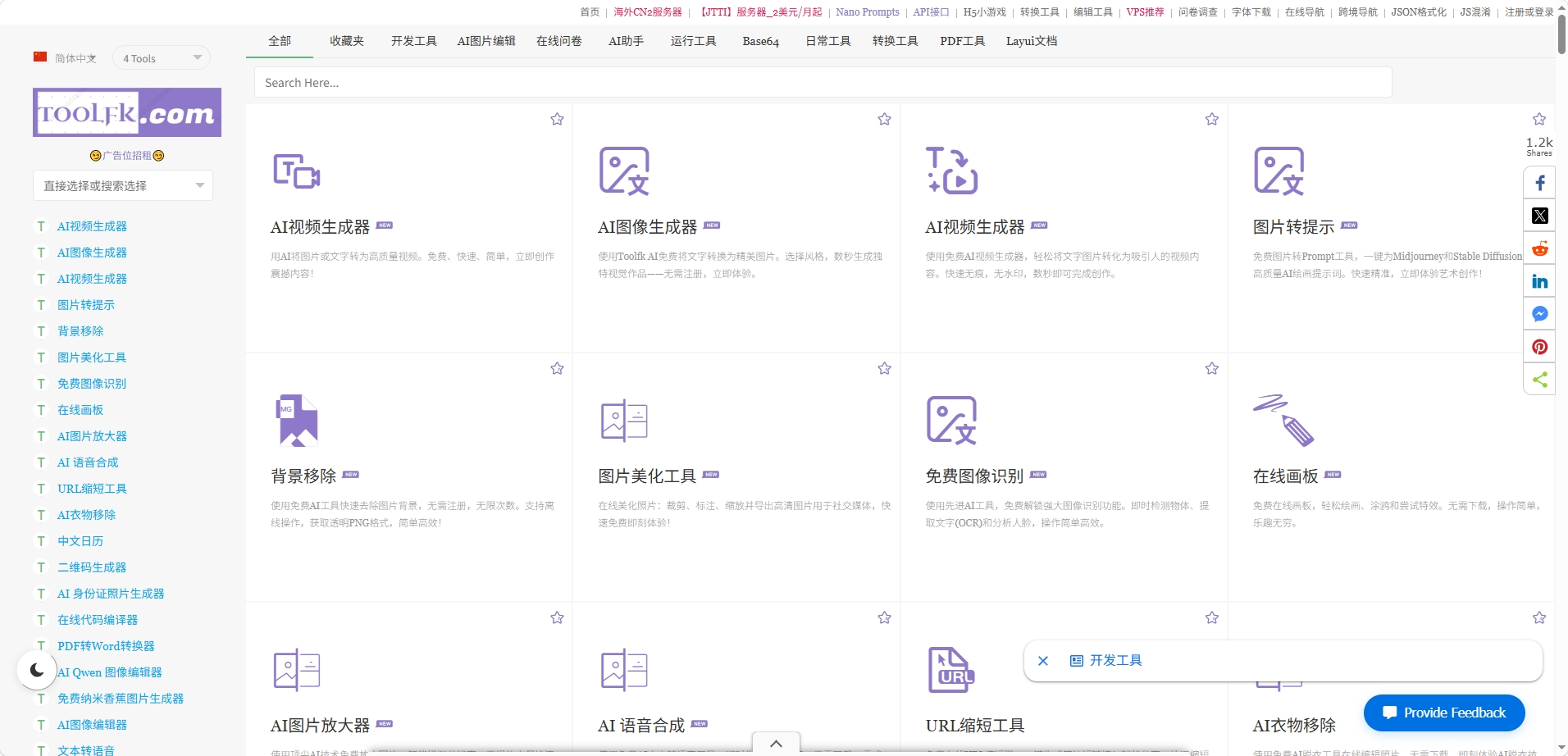The width and height of the screenshot is (1568, 756).
Task: Toggle favorite star on 免费图像识别 card
Action: pyautogui.click(x=1211, y=368)
